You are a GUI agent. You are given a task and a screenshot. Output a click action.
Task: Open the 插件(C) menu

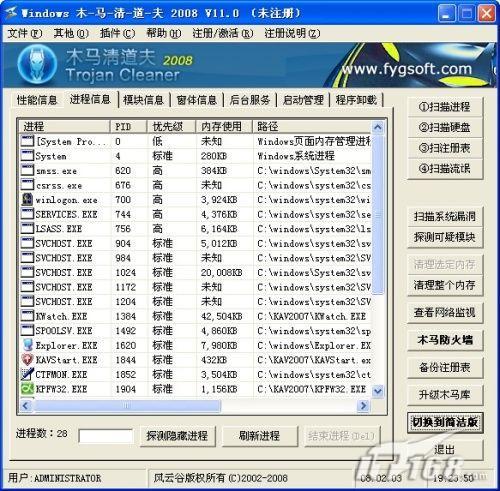(117, 33)
